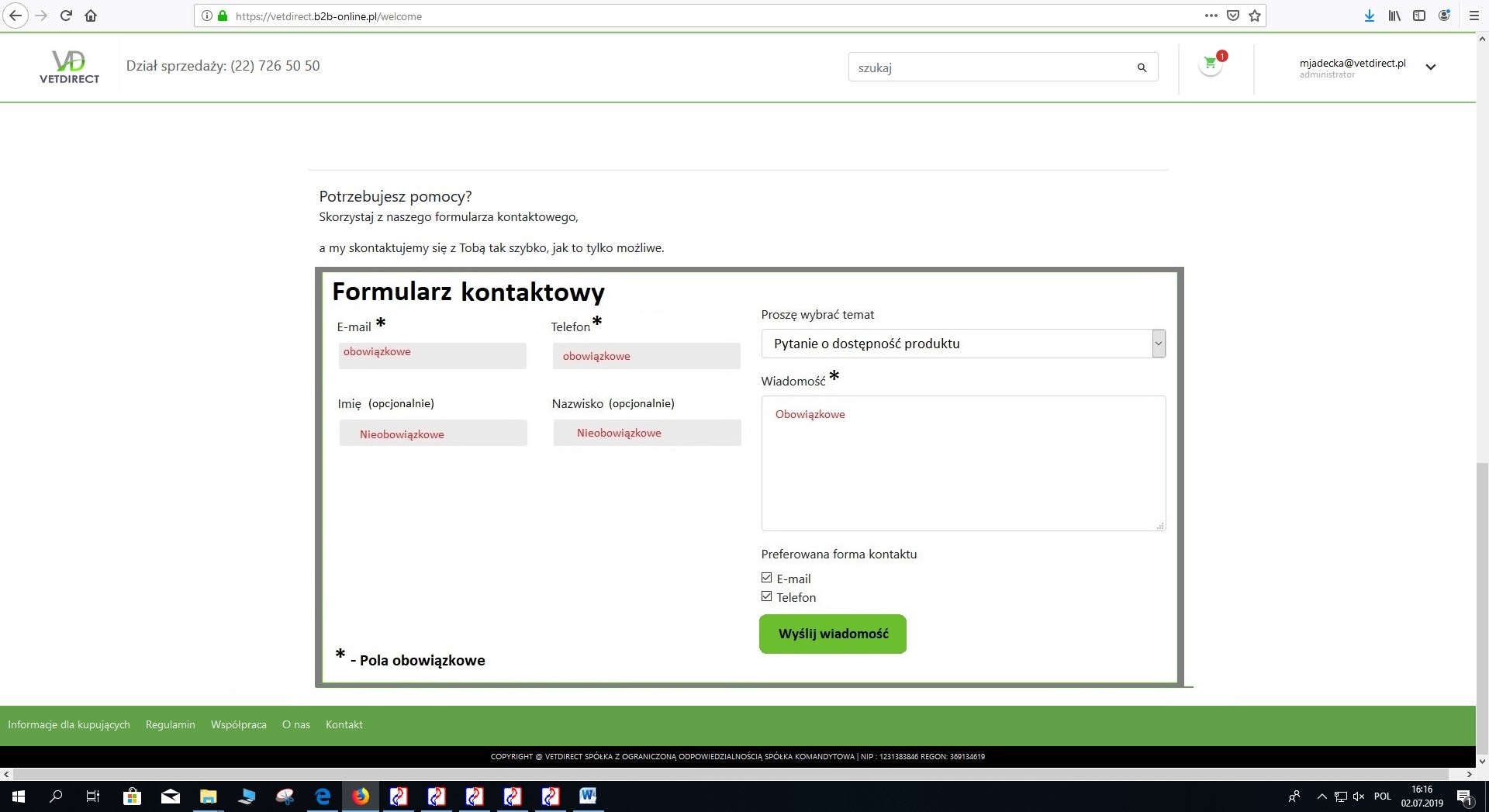Open Firefox downloads arrow
Image resolution: width=1489 pixels, height=812 pixels.
pos(1370,16)
